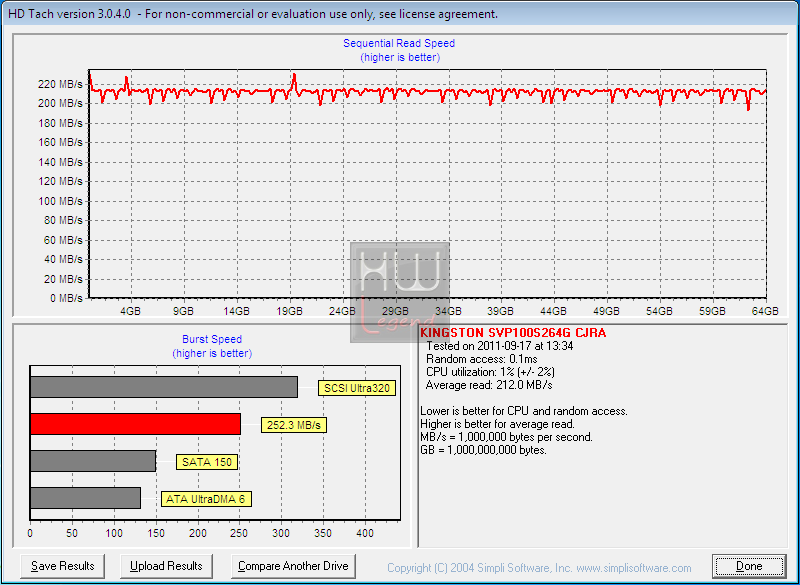Viewport: 800px width, 585px height.
Task: Click the "200 MB/s" y-axis label
Action: point(60,104)
